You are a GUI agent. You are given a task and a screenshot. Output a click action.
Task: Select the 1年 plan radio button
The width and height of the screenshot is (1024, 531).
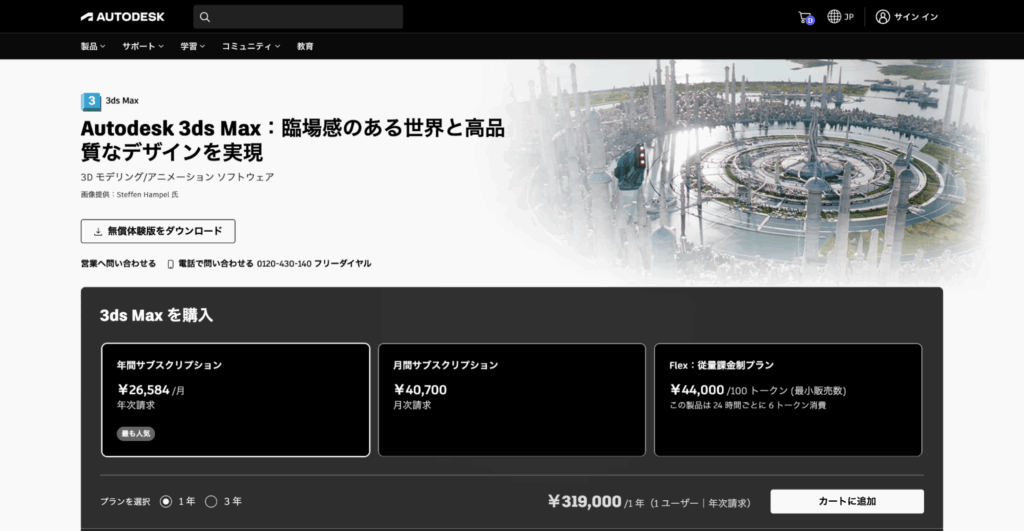click(166, 501)
